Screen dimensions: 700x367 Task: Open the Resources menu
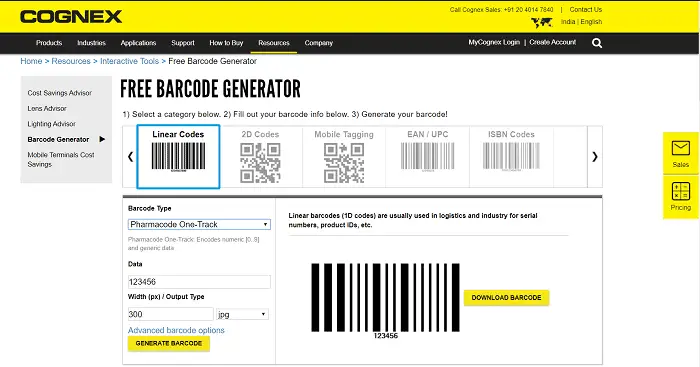point(274,43)
